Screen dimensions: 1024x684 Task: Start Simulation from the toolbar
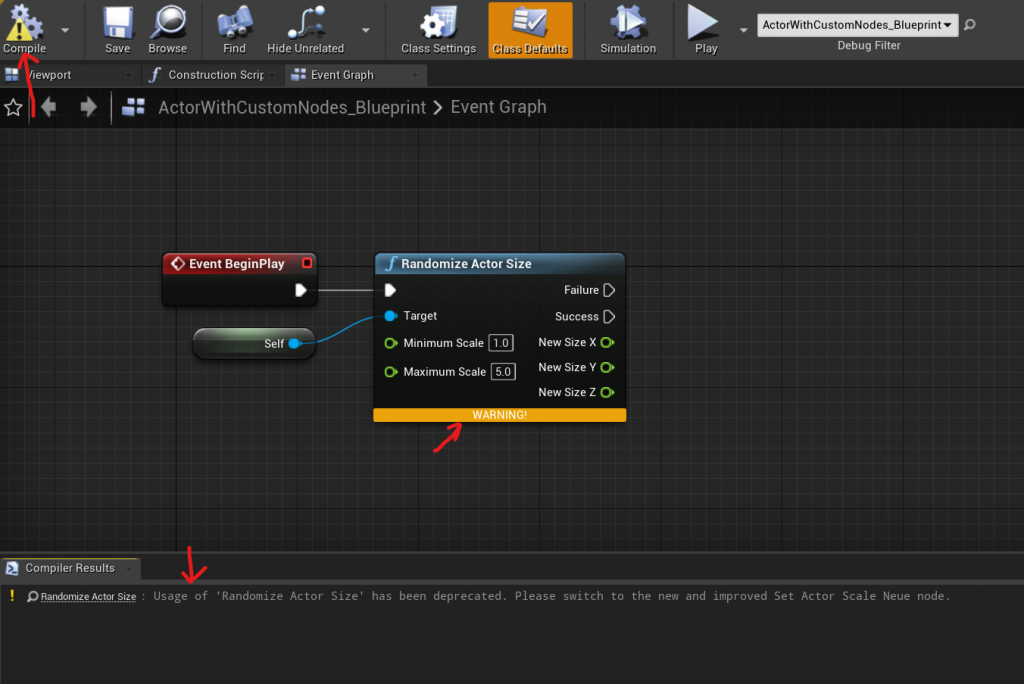pyautogui.click(x=628, y=24)
